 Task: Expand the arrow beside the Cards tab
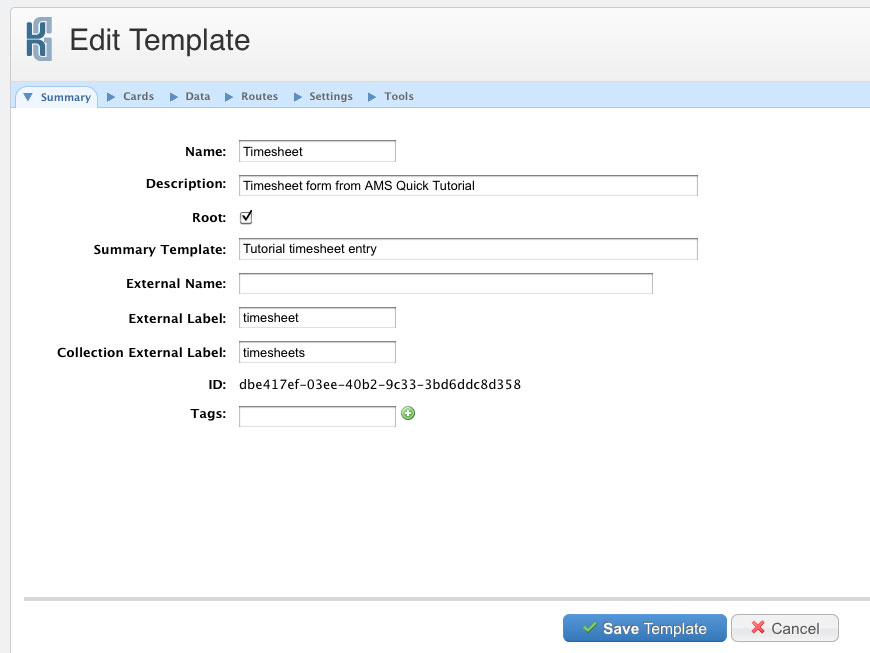pyautogui.click(x=111, y=97)
